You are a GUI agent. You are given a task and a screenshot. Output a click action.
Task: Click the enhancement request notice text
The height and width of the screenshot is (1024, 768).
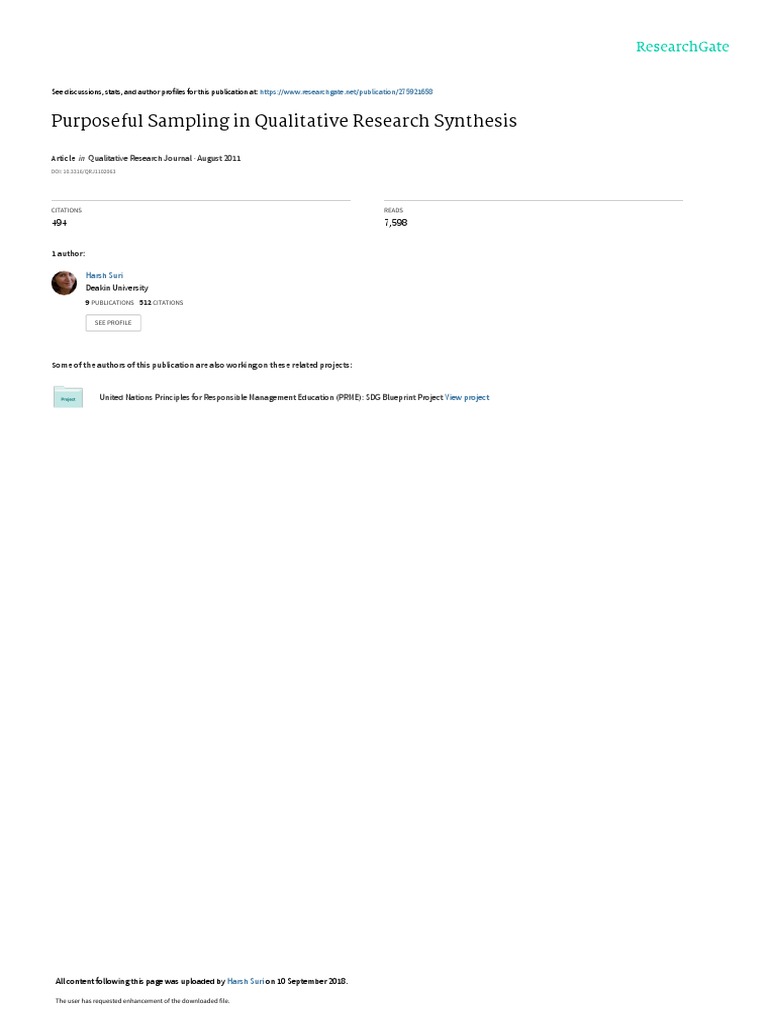[x=142, y=1000]
